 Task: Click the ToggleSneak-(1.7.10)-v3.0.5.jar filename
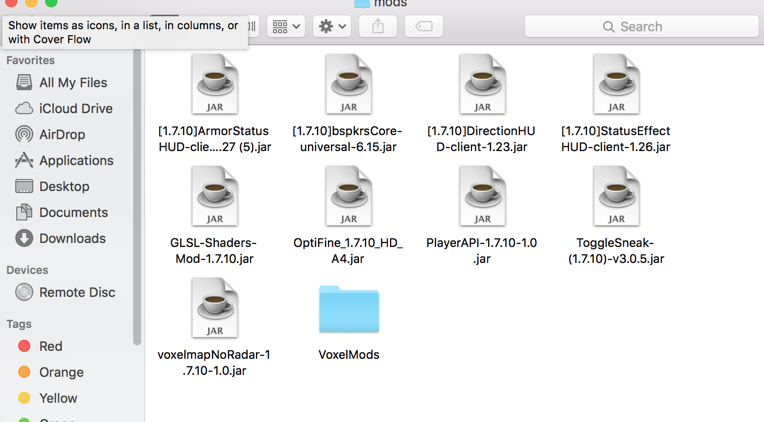click(616, 250)
